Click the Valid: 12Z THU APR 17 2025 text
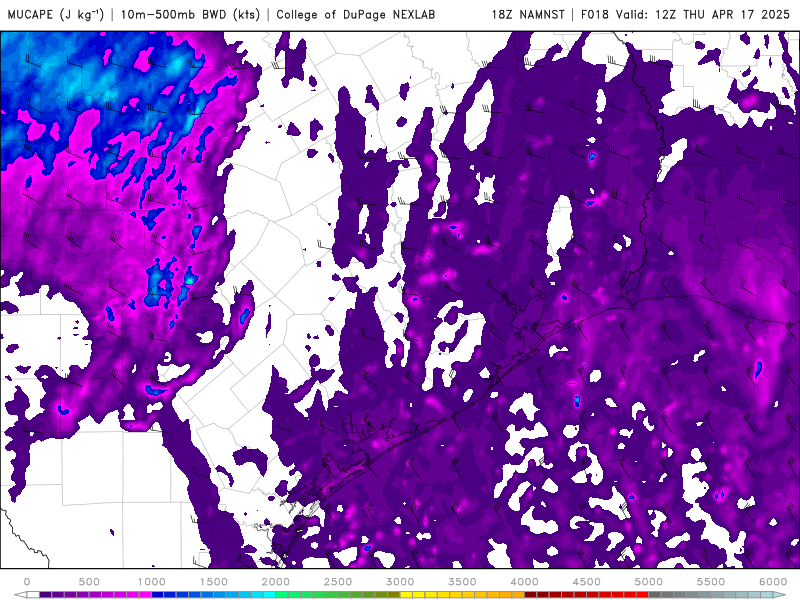 click(703, 14)
